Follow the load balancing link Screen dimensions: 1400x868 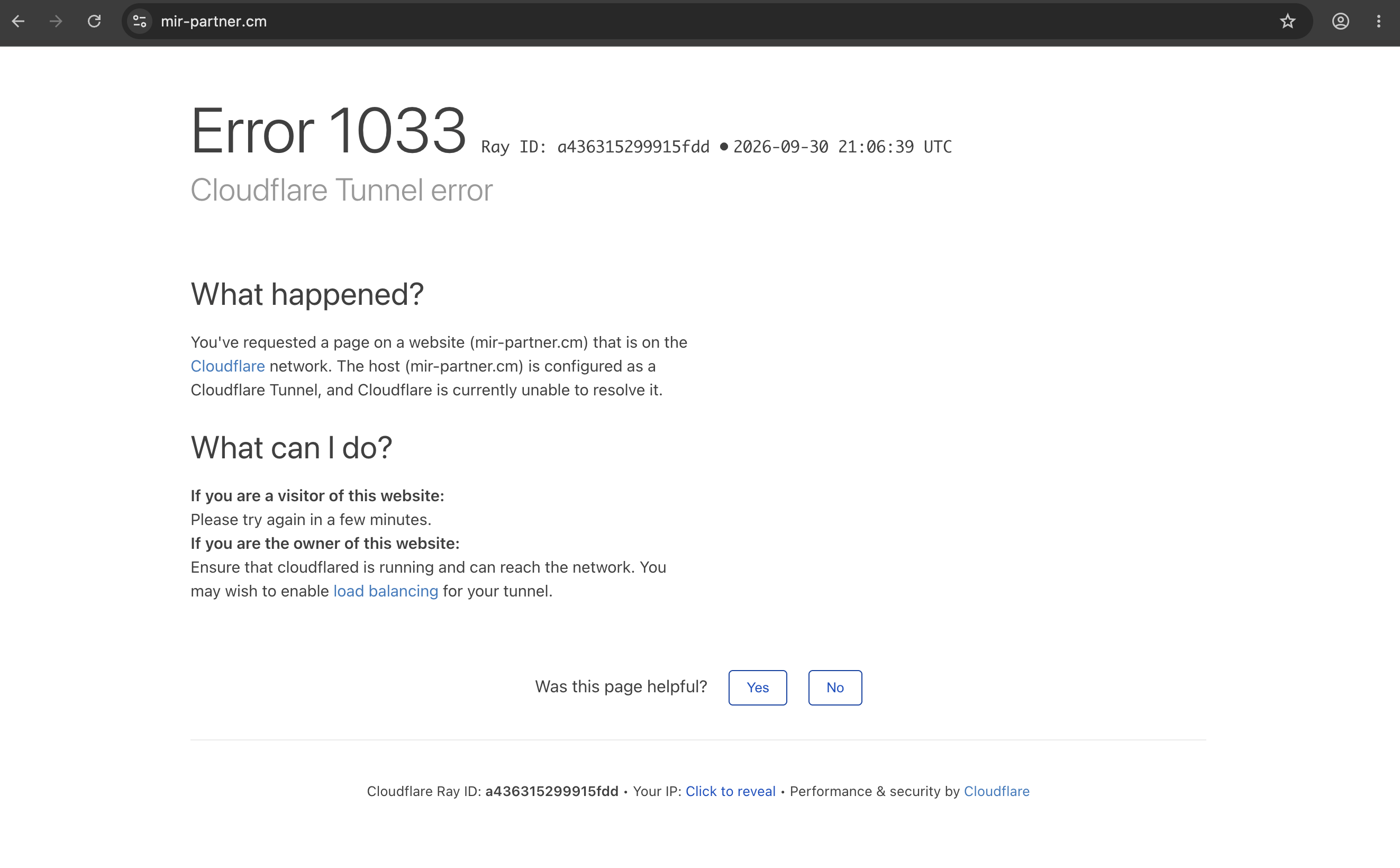[x=386, y=591]
